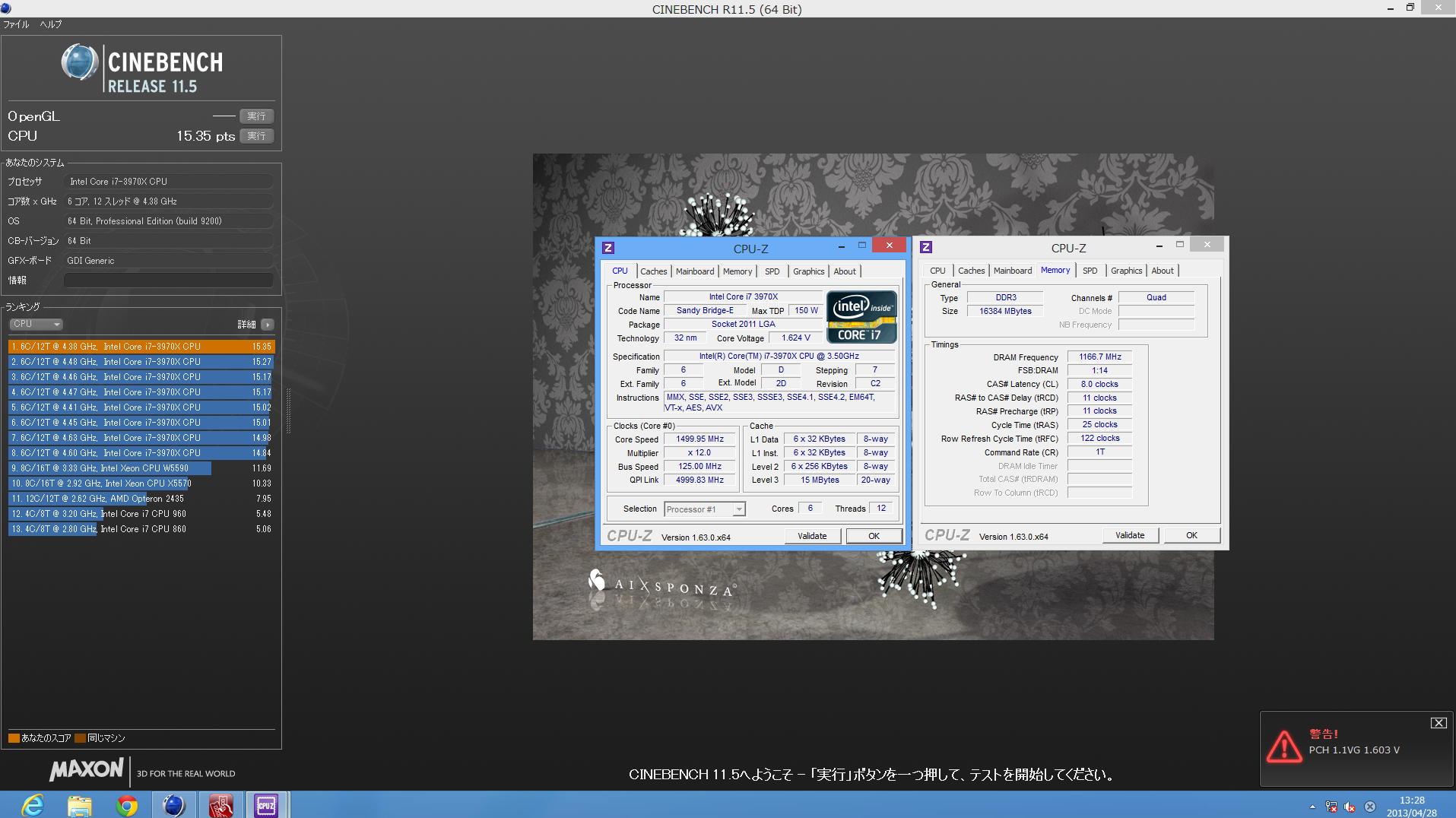The image size is (1456, 818).
Task: Select the SPD tab in the right CPU-Z window
Action: coord(1090,271)
